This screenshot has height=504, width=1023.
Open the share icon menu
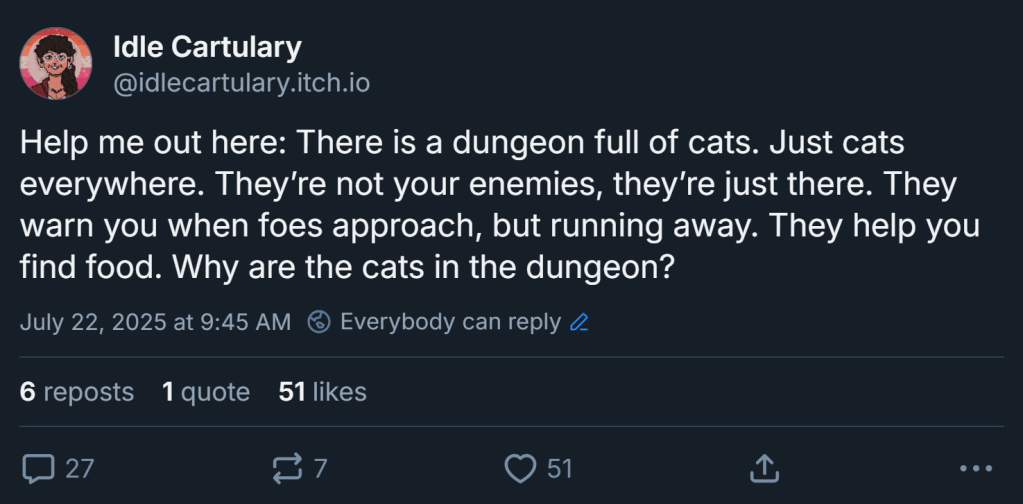(763, 468)
